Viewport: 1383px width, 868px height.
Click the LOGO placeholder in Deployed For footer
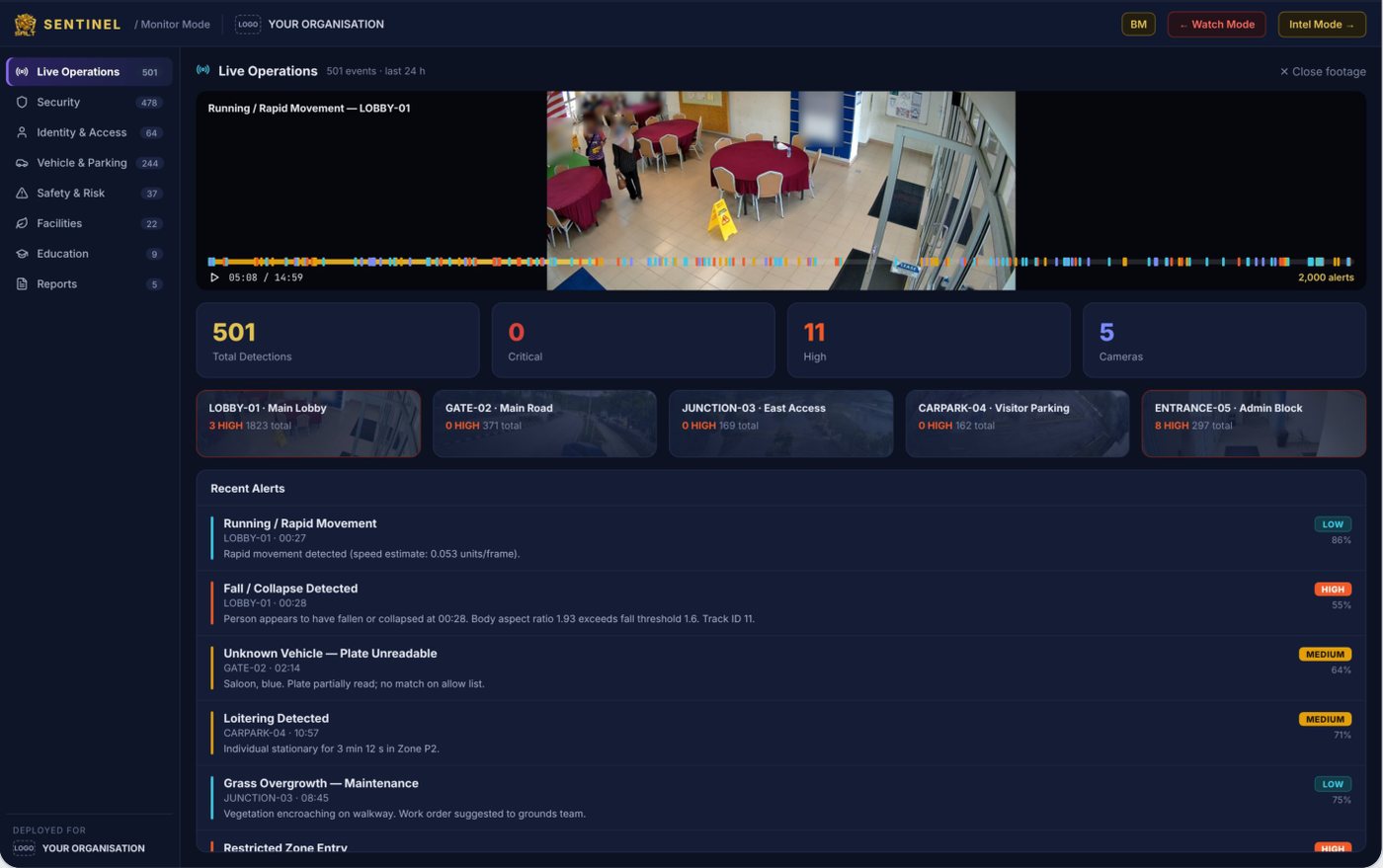[x=24, y=848]
